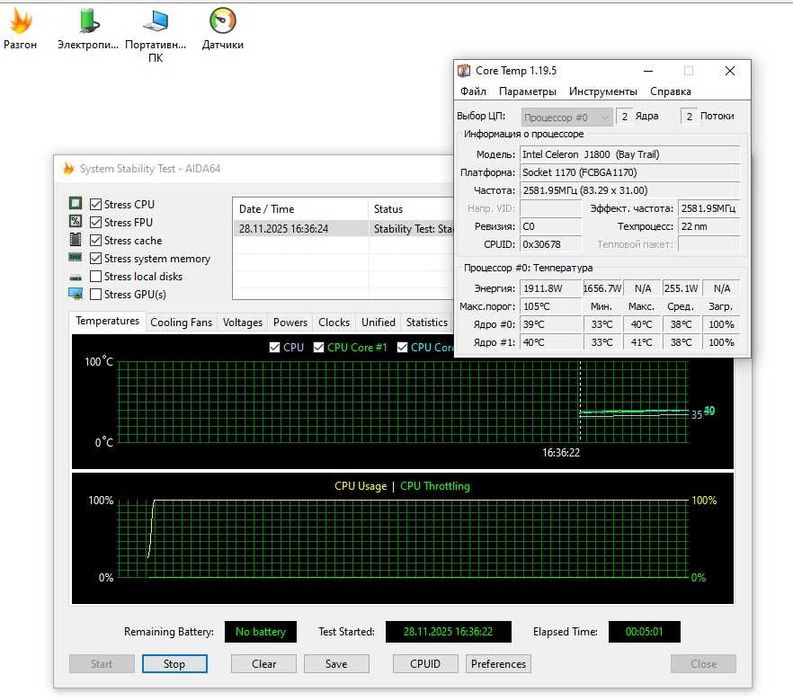Viewport: 793px width, 699px height.
Task: Click the percent icon beside Stress FPU
Action: click(75, 221)
